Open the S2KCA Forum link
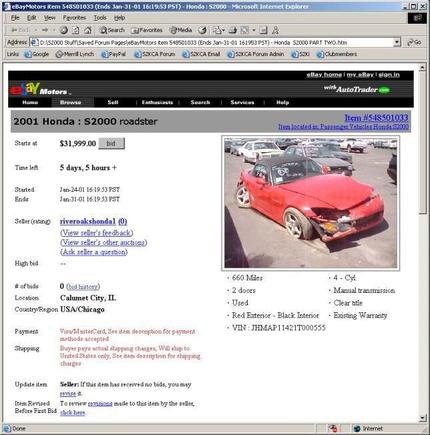 tap(154, 54)
